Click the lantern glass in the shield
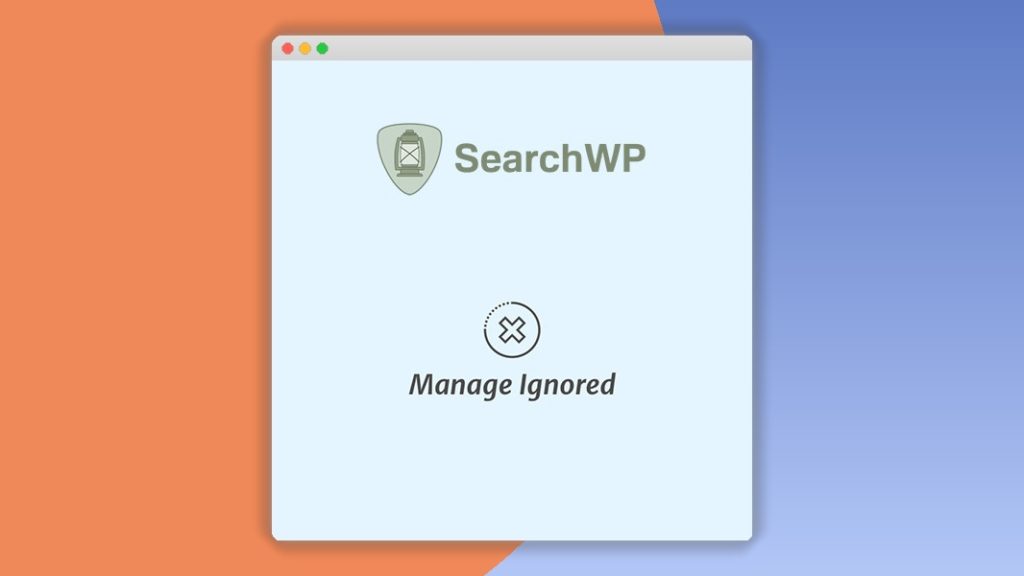The width and height of the screenshot is (1024, 576). pos(409,155)
